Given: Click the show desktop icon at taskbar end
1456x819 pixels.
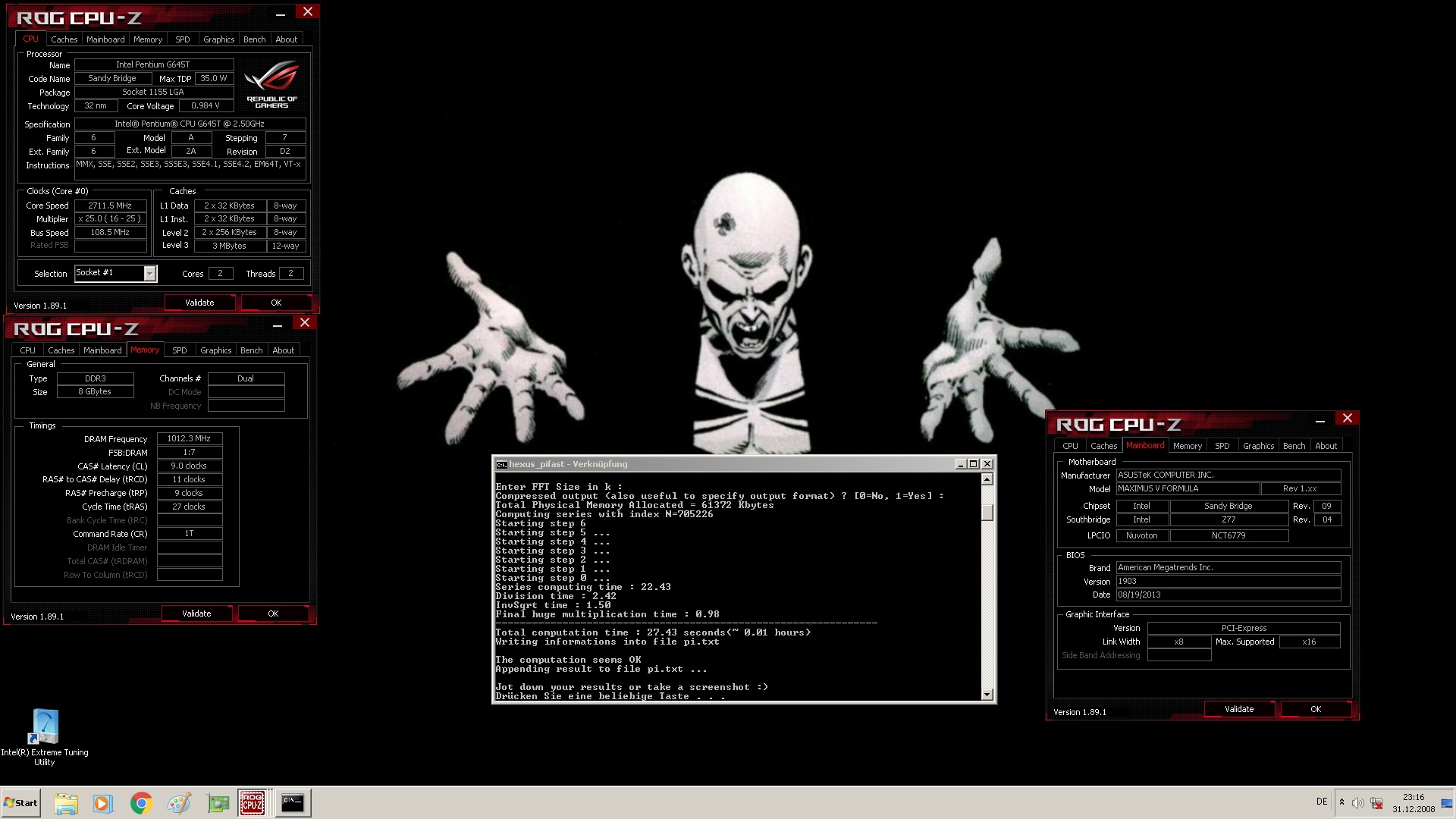Looking at the screenshot, I should (1447, 803).
